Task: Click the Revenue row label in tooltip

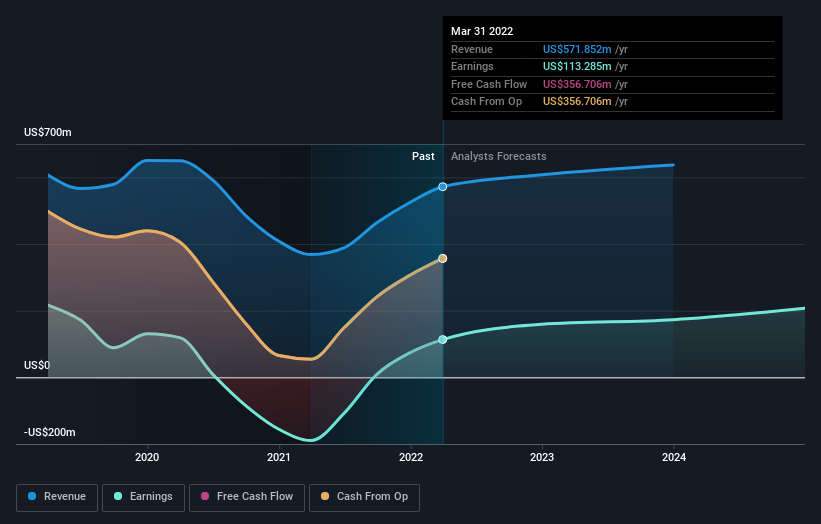Action: click(472, 49)
